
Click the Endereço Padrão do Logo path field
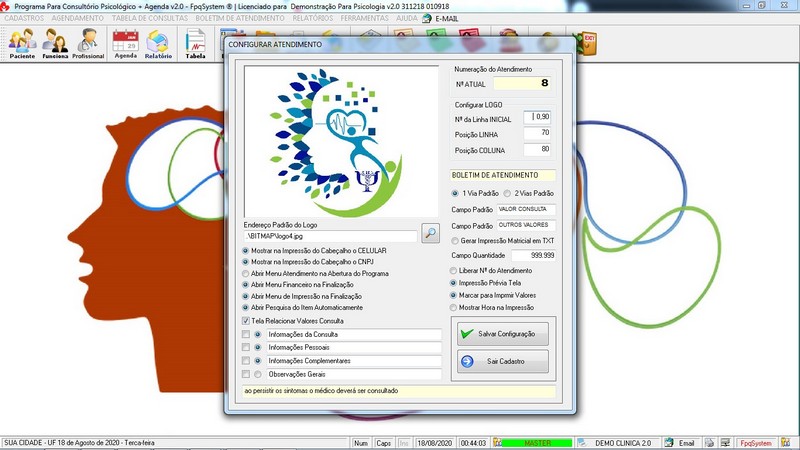coord(331,236)
